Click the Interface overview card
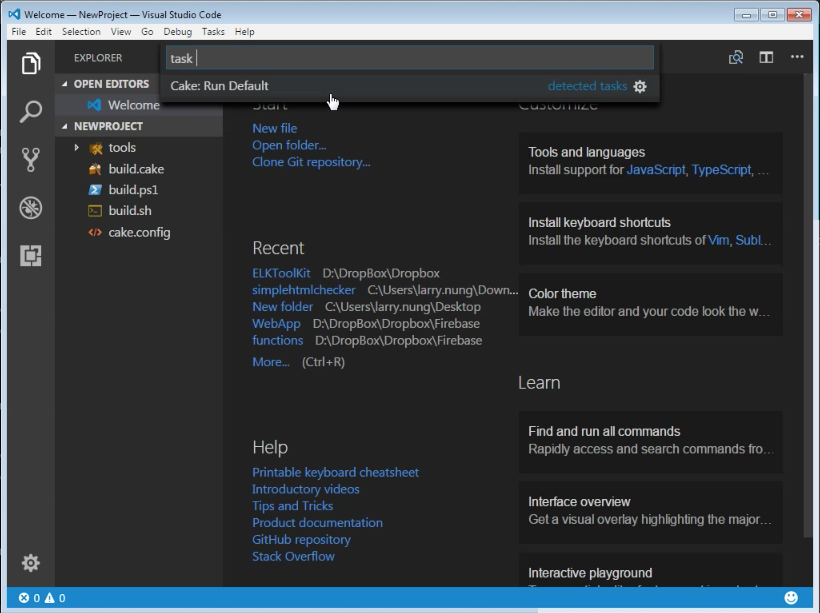 pyautogui.click(x=651, y=513)
